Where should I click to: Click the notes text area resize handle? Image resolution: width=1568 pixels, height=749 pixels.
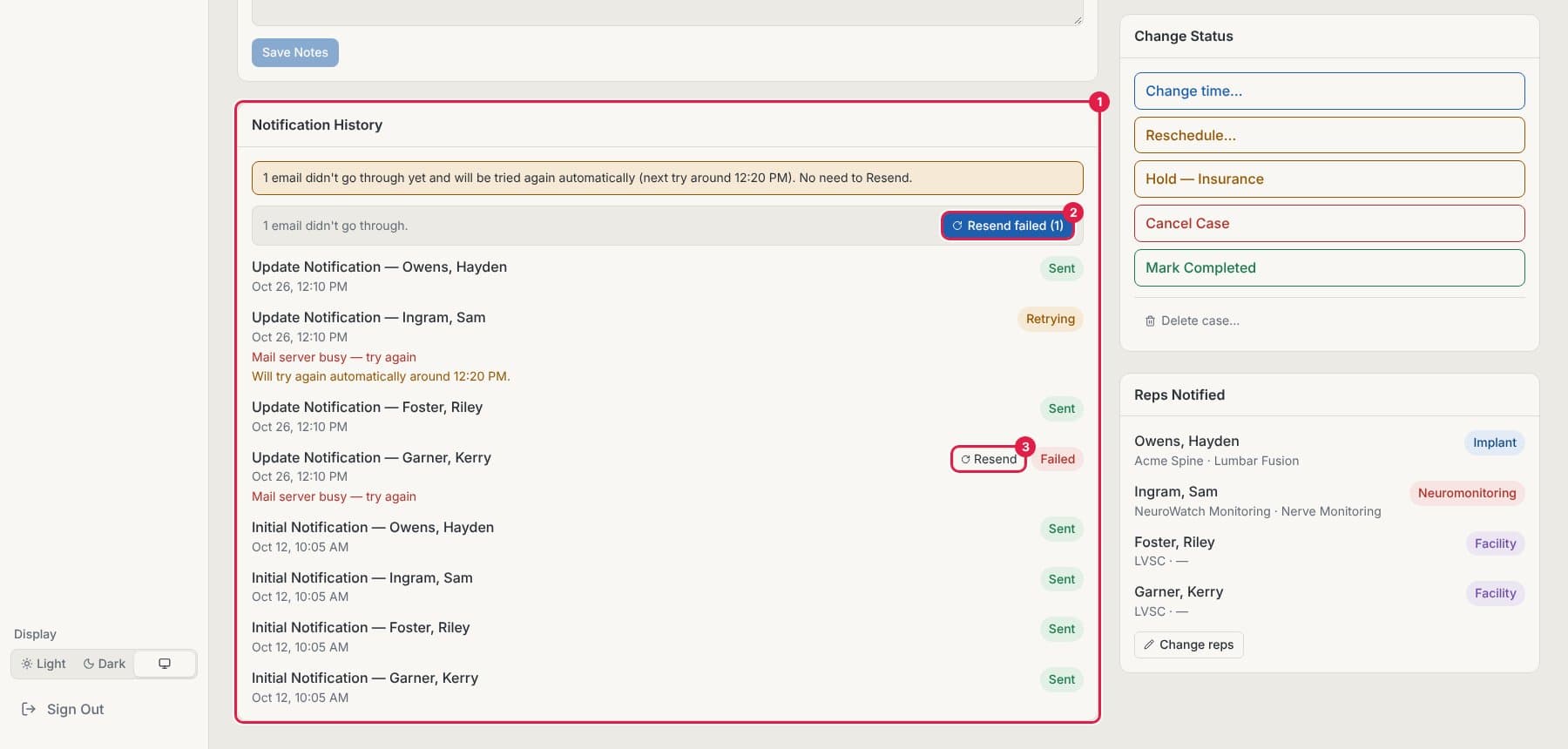1078,19
